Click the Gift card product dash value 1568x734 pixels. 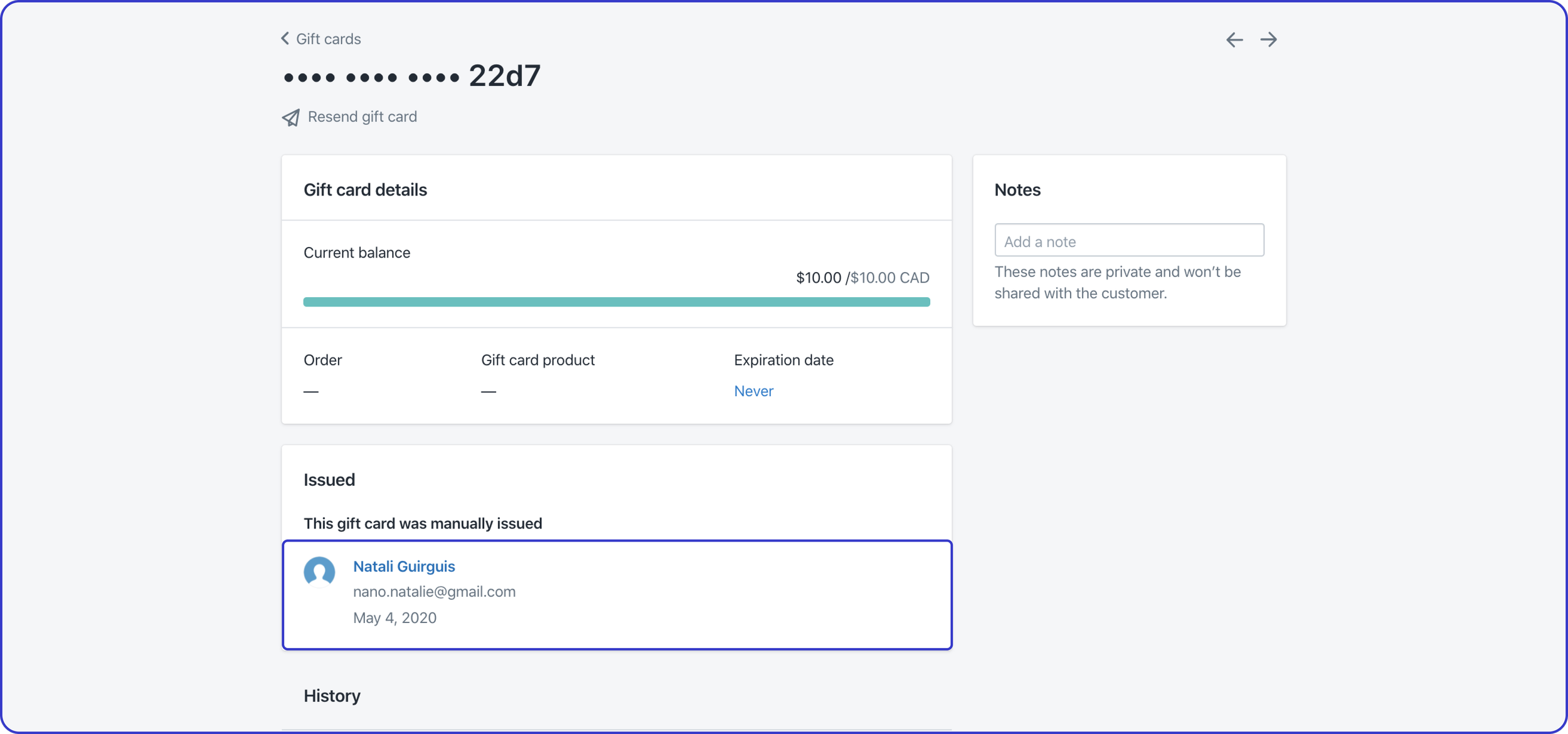[x=489, y=391]
